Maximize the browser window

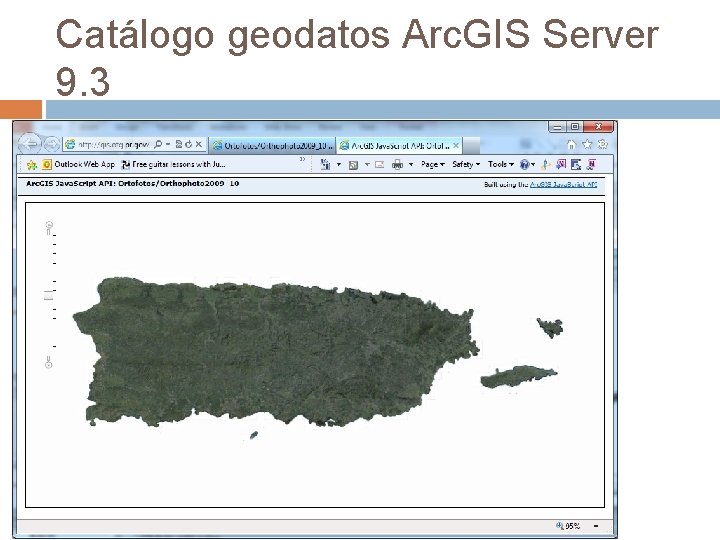coord(574,126)
